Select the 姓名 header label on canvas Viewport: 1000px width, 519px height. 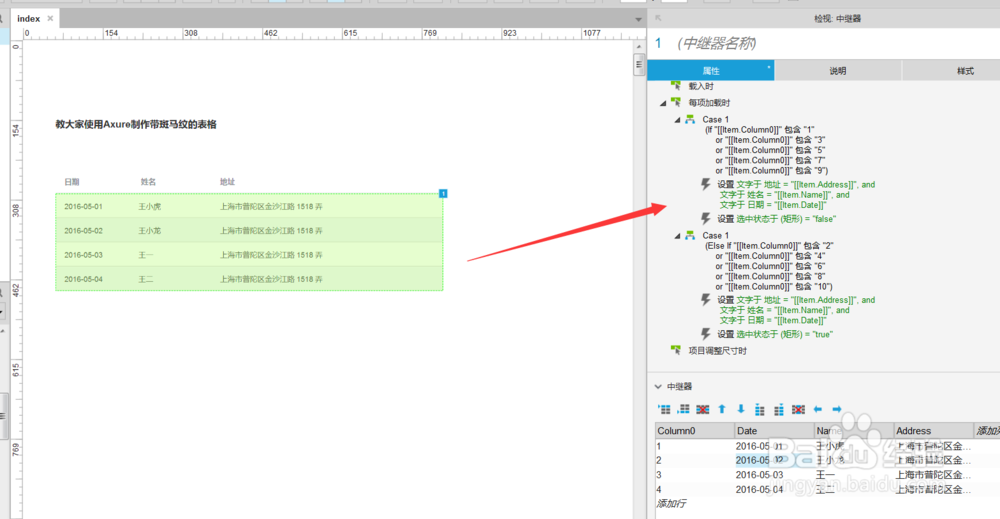click(148, 182)
